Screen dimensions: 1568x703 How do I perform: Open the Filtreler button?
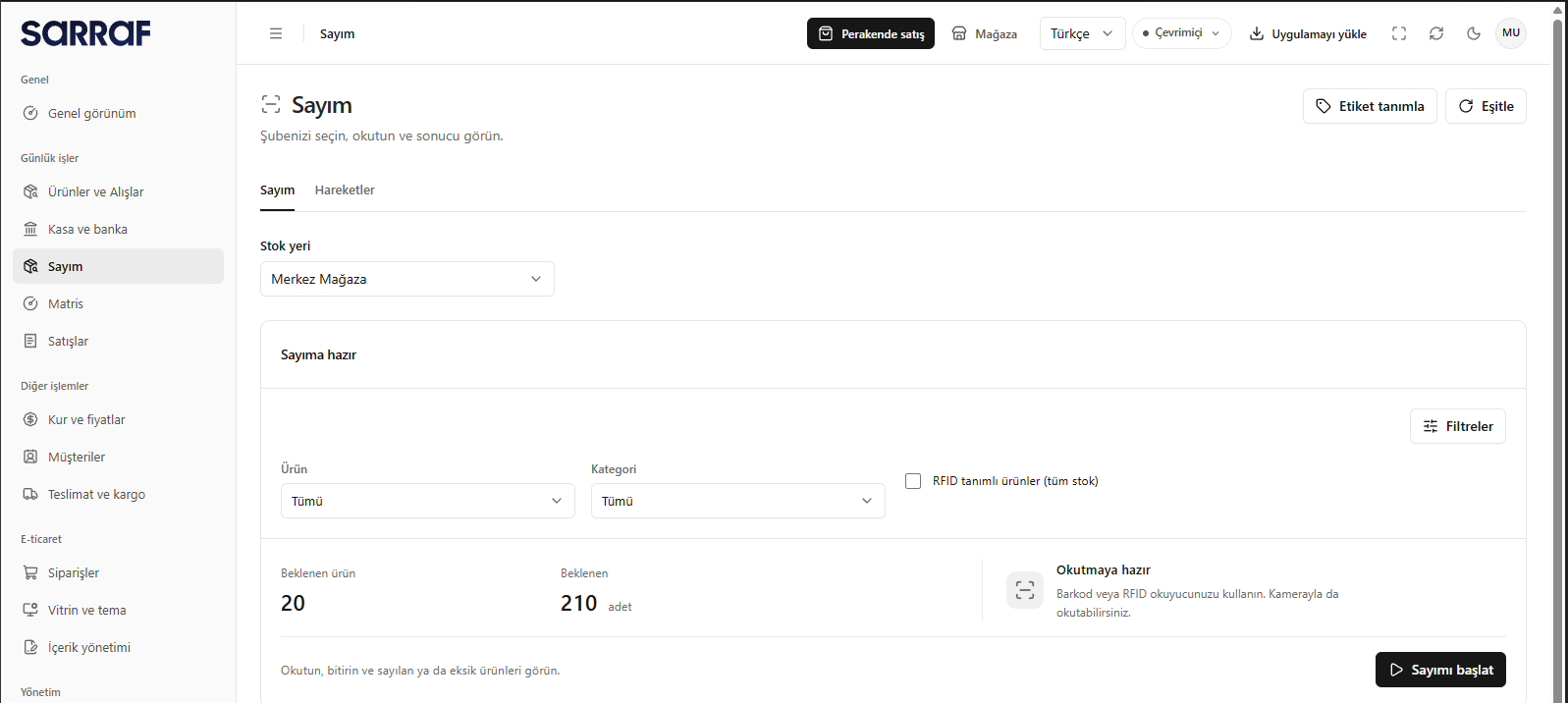[1457, 426]
